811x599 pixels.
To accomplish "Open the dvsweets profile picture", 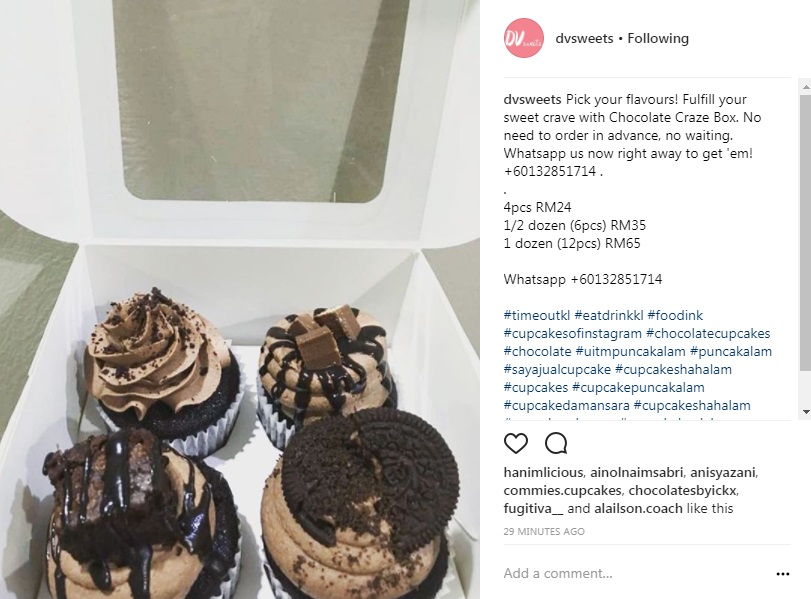I will point(523,38).
